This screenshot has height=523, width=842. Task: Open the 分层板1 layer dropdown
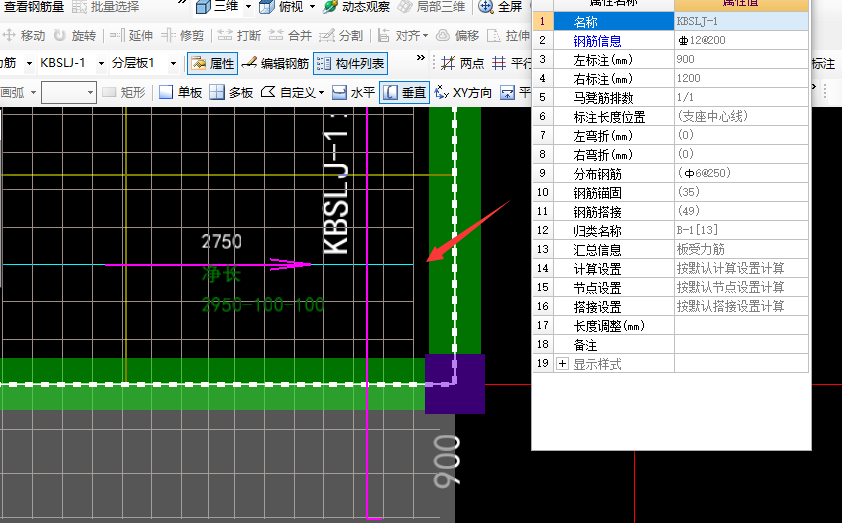pos(173,63)
